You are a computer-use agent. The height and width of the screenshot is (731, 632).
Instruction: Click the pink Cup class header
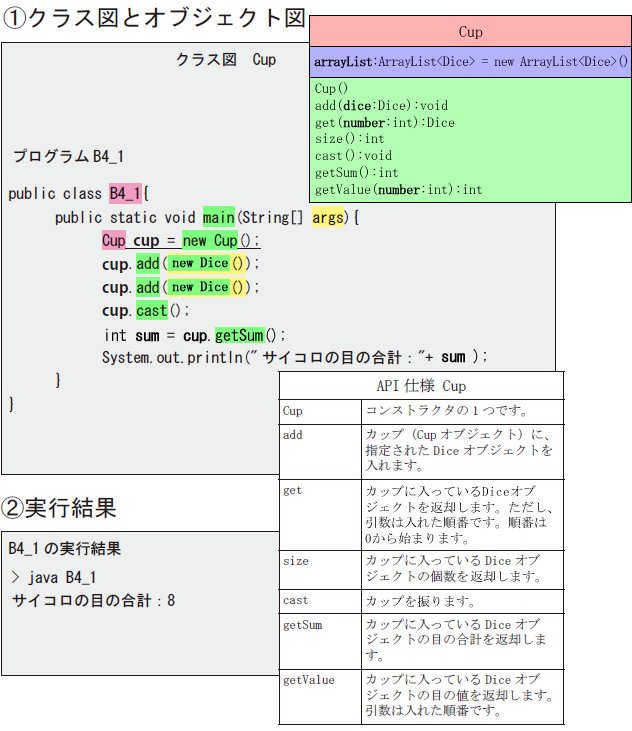[470, 32]
